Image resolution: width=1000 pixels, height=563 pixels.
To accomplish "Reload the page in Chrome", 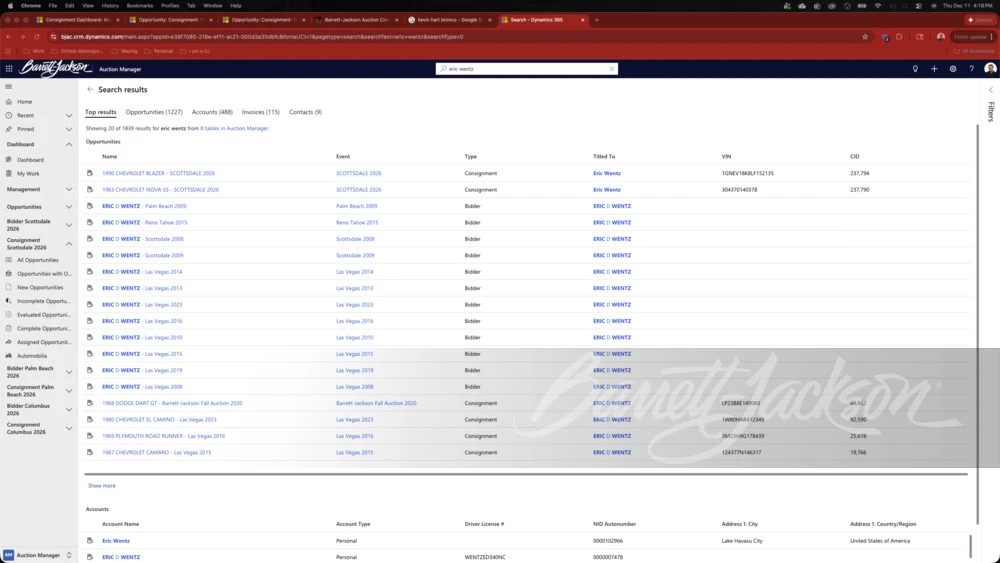I will coord(37,37).
